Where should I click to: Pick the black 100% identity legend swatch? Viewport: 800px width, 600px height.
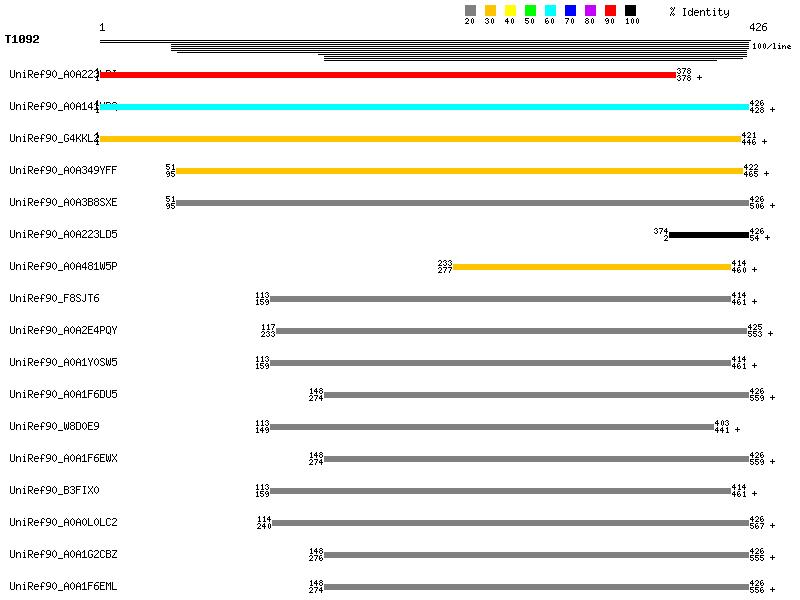pos(630,11)
